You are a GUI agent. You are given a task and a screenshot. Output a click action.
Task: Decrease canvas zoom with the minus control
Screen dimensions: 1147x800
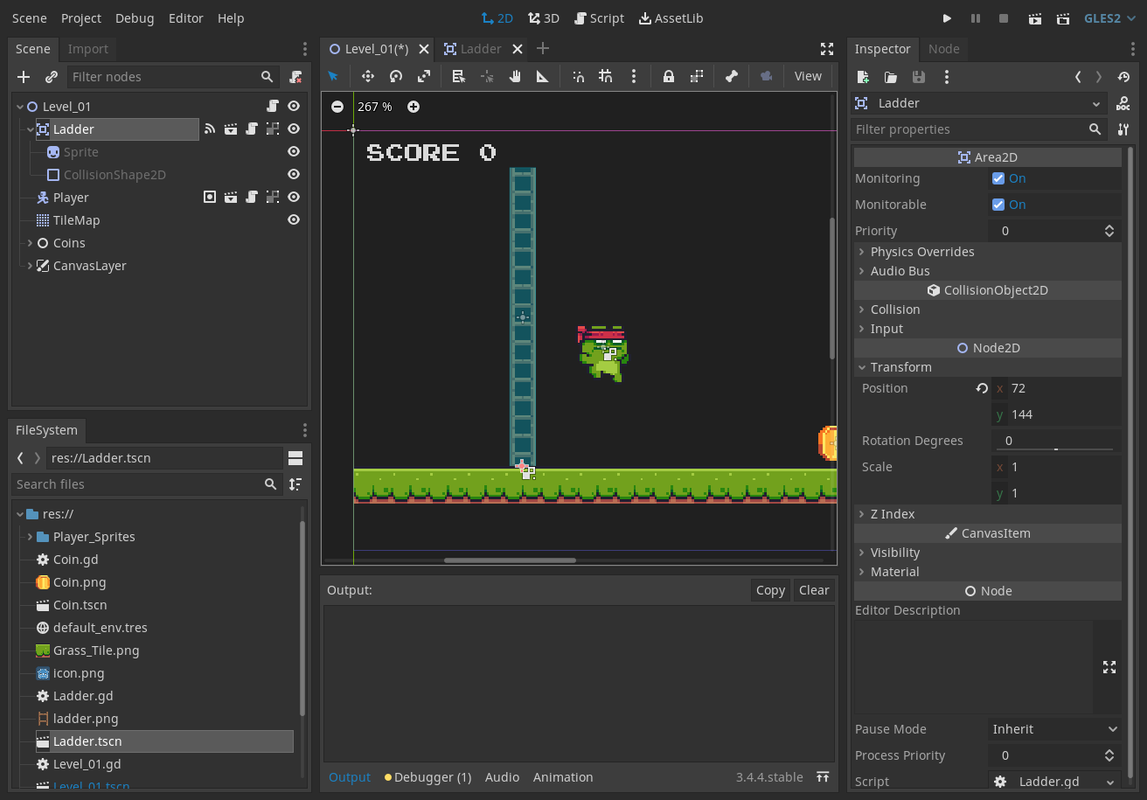pos(337,106)
